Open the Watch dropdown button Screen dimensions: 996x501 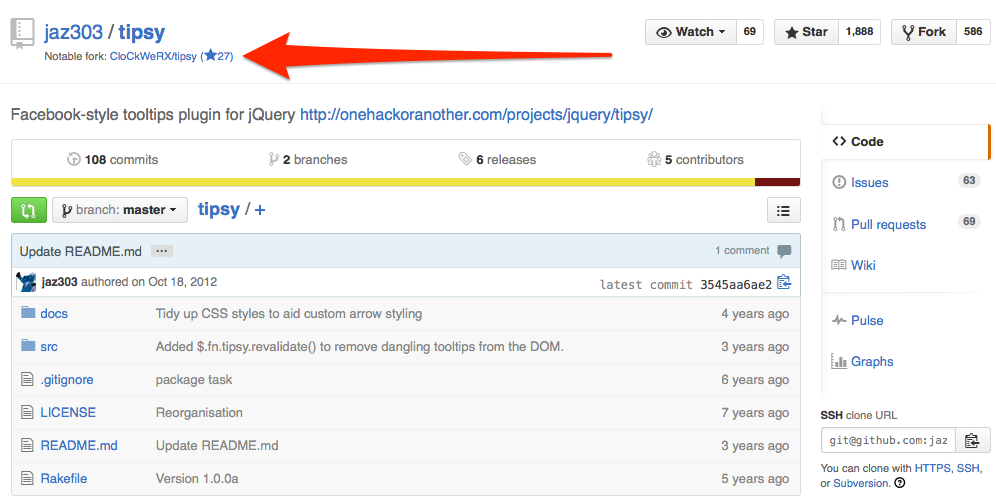(691, 32)
